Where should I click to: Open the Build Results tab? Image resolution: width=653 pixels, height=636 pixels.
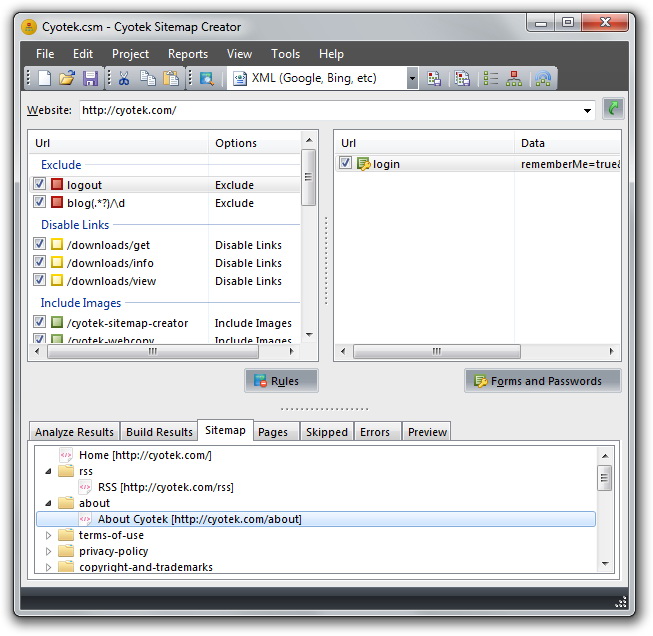click(x=159, y=431)
